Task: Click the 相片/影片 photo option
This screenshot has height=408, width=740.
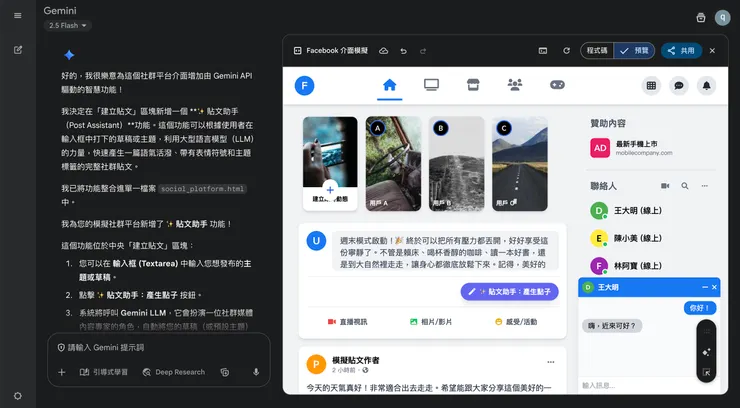Action: pos(431,322)
